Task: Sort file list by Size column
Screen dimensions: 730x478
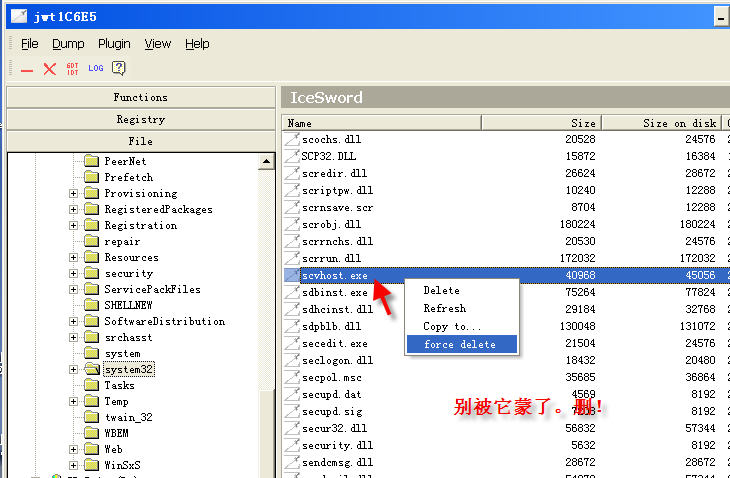Action: point(541,123)
